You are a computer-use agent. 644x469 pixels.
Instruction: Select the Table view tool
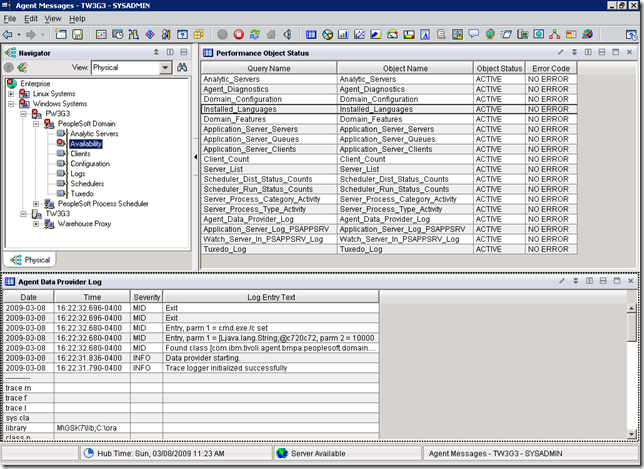tap(311, 34)
